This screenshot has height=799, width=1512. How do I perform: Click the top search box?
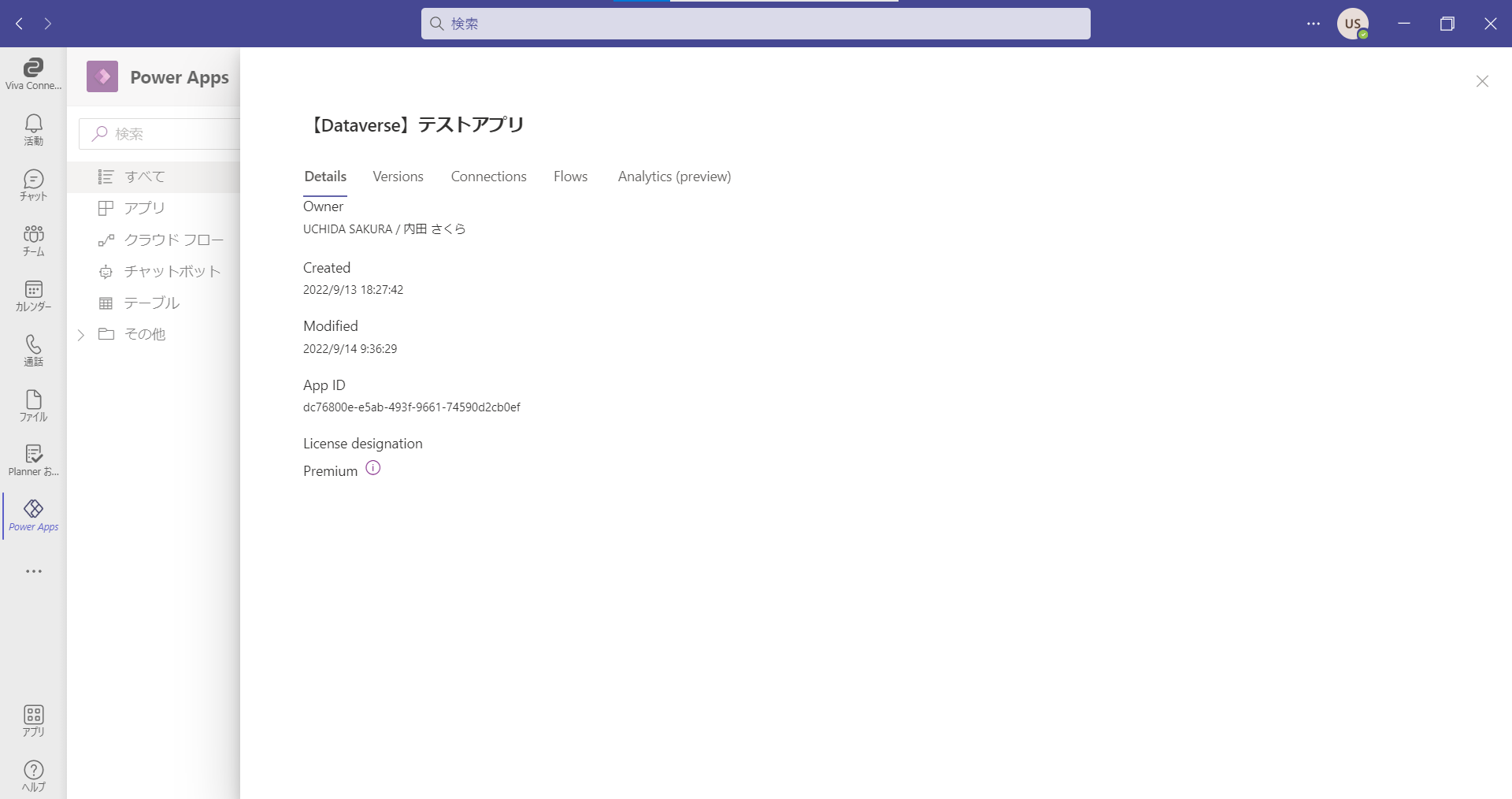[756, 24]
